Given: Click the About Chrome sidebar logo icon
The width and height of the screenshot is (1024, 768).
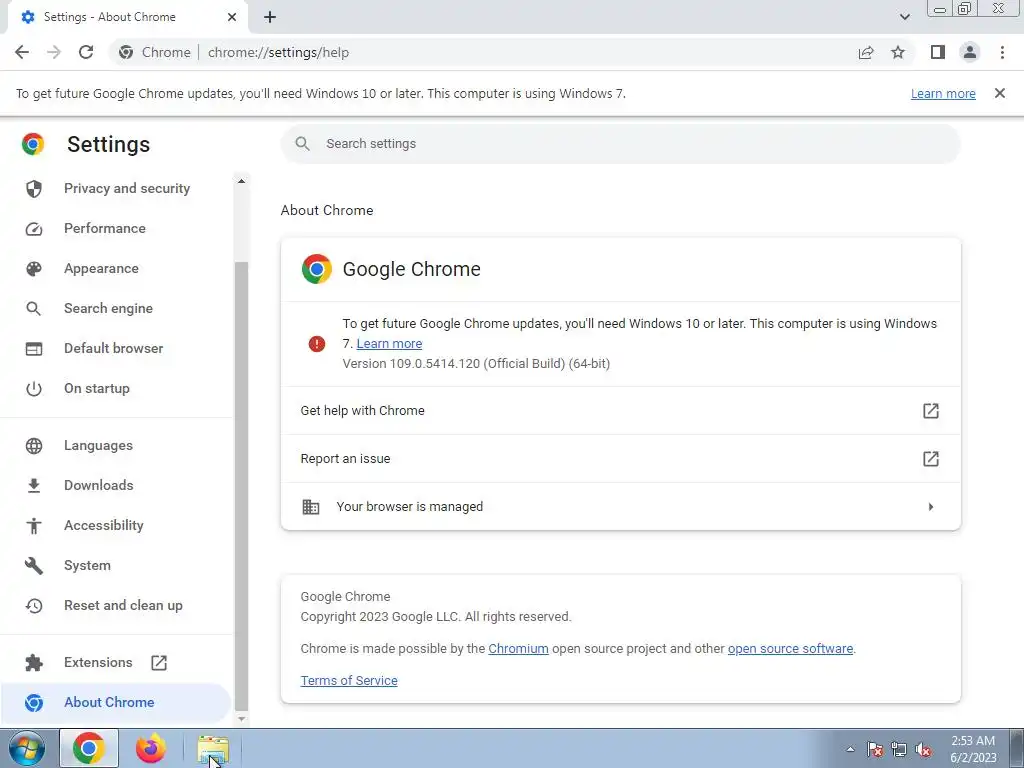Looking at the screenshot, I should [x=34, y=703].
